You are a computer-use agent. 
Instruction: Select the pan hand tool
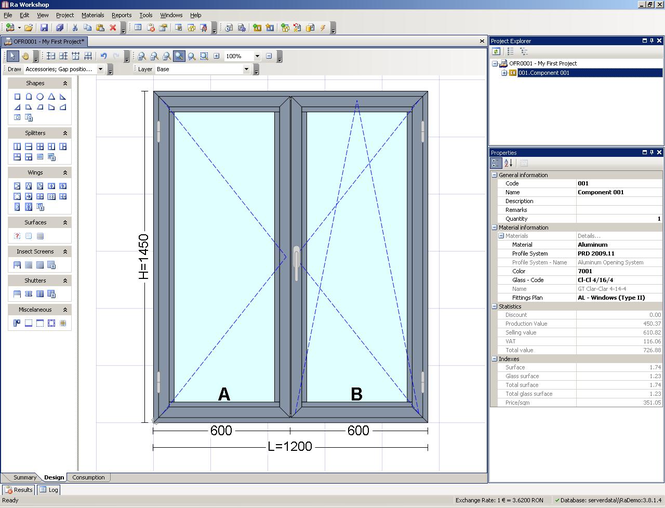[25, 57]
